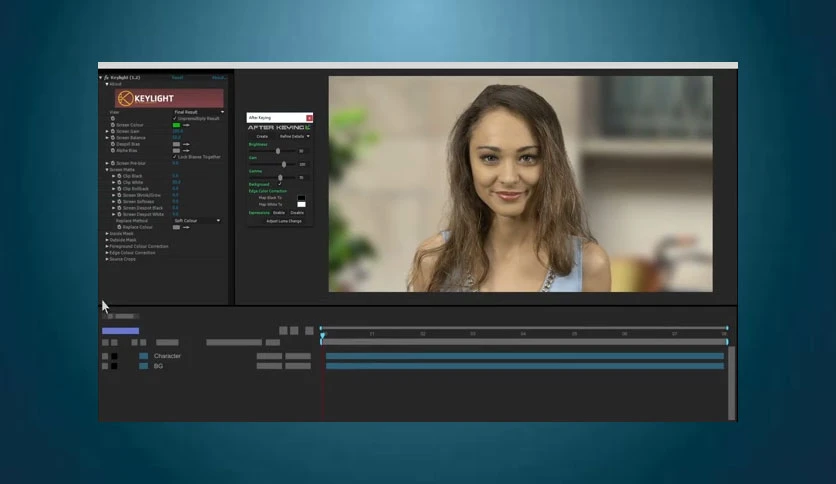Toggle the Clip Rollback stopwatch
This screenshot has height=484, width=836.
119,189
